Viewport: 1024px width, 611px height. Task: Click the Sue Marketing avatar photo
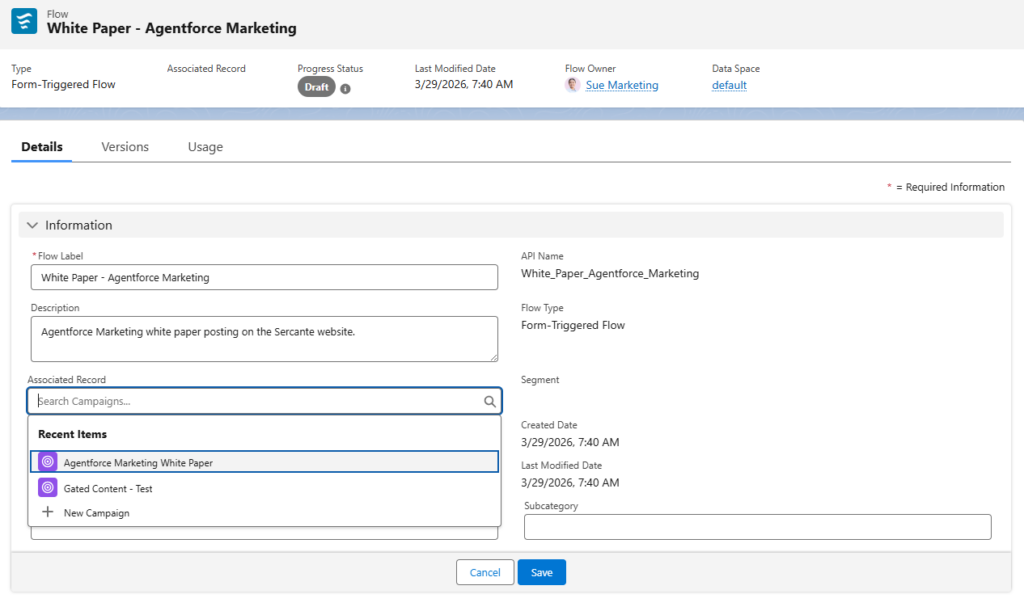(571, 85)
